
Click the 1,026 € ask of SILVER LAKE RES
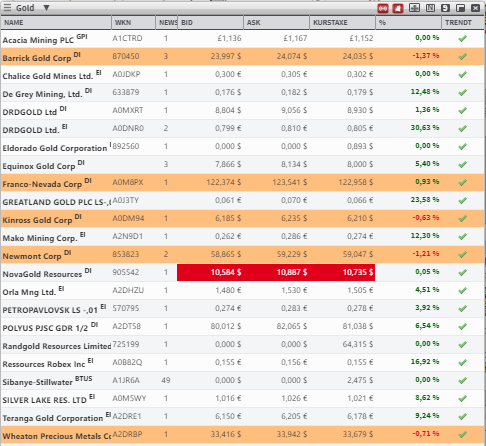[x=294, y=398]
